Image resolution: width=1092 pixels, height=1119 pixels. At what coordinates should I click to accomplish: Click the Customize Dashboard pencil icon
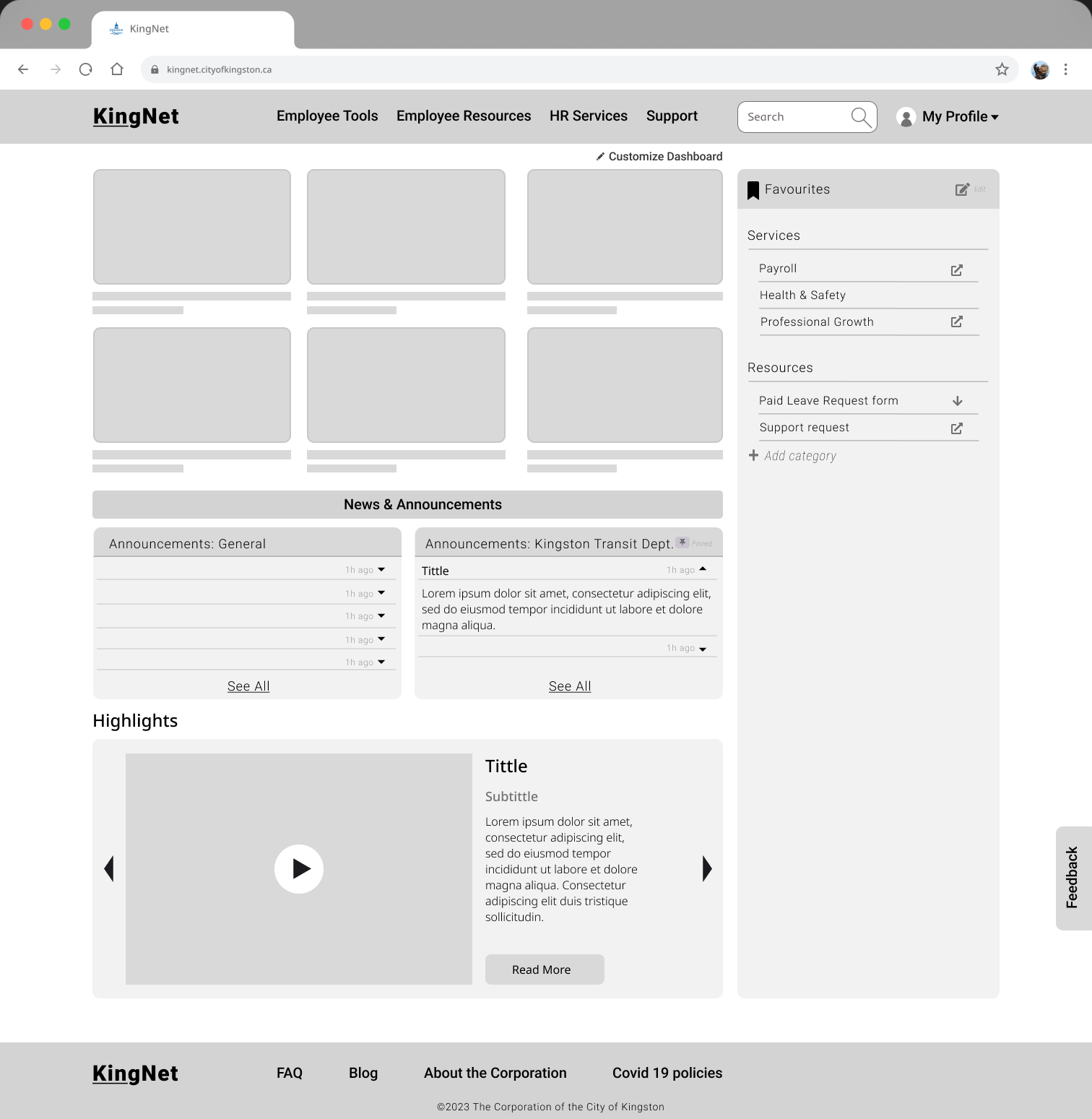click(600, 156)
